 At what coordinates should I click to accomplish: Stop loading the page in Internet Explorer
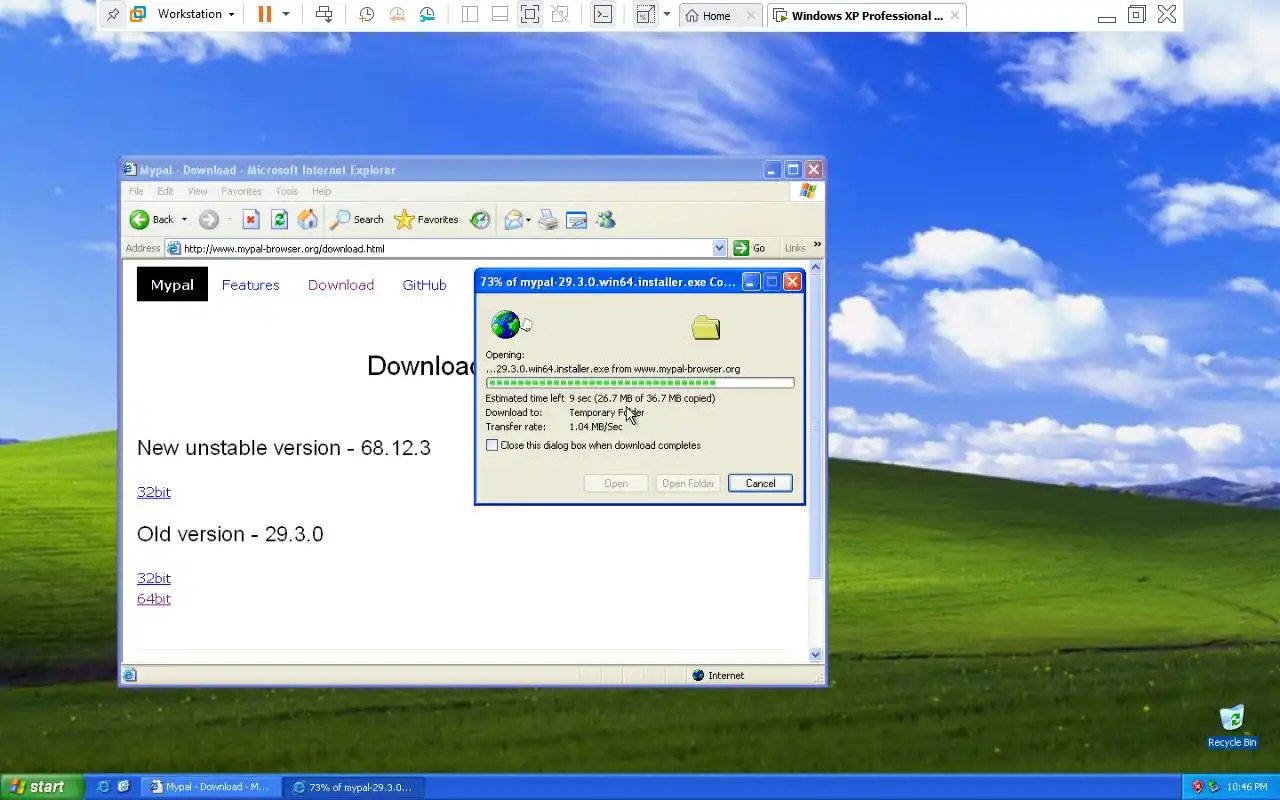[251, 220]
